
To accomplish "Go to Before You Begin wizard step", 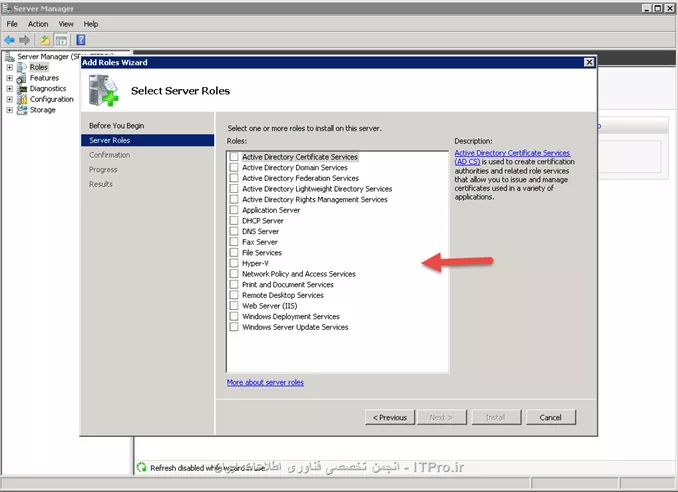I will 117,125.
